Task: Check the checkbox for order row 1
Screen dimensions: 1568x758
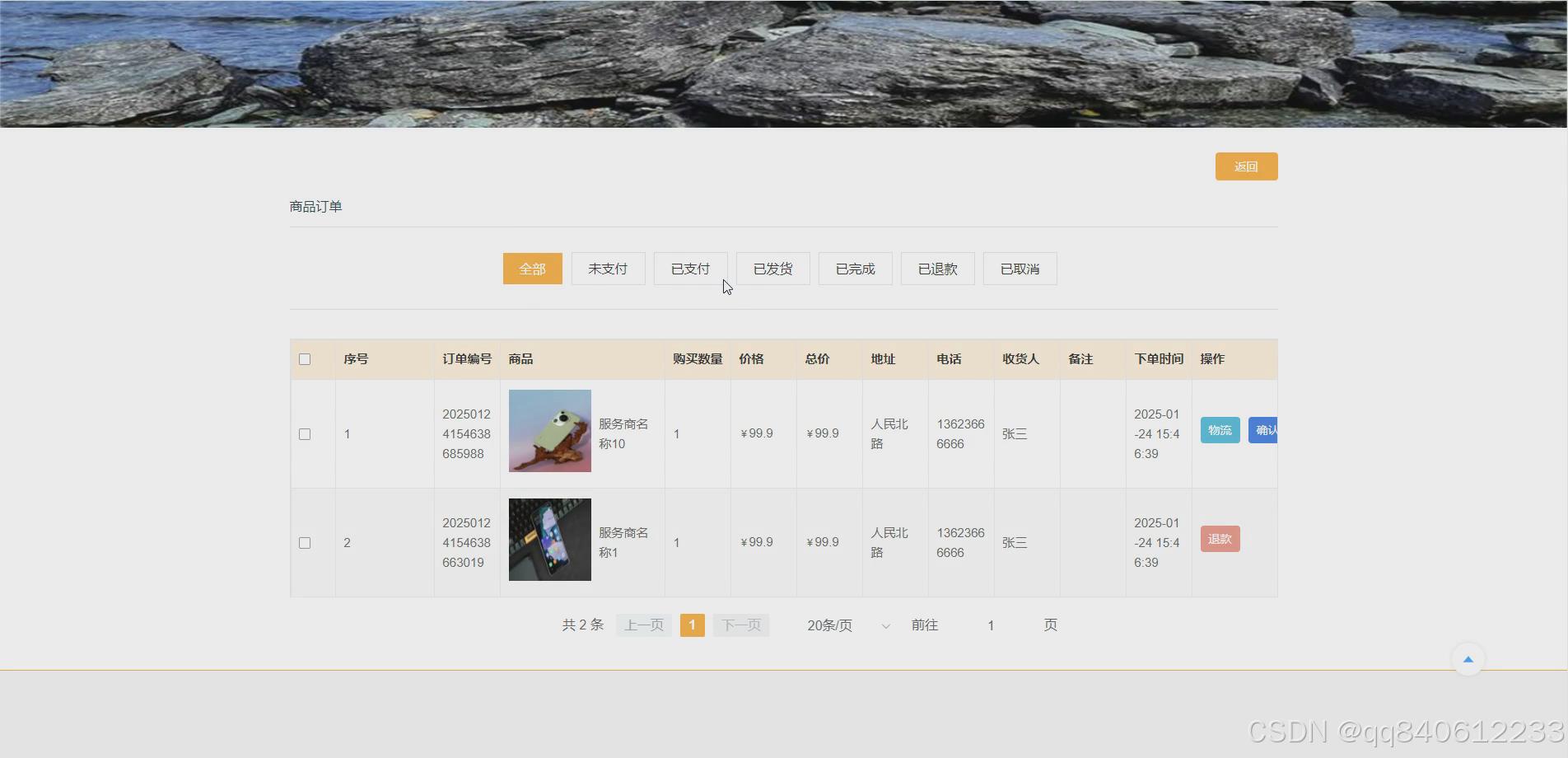Action: pos(305,433)
